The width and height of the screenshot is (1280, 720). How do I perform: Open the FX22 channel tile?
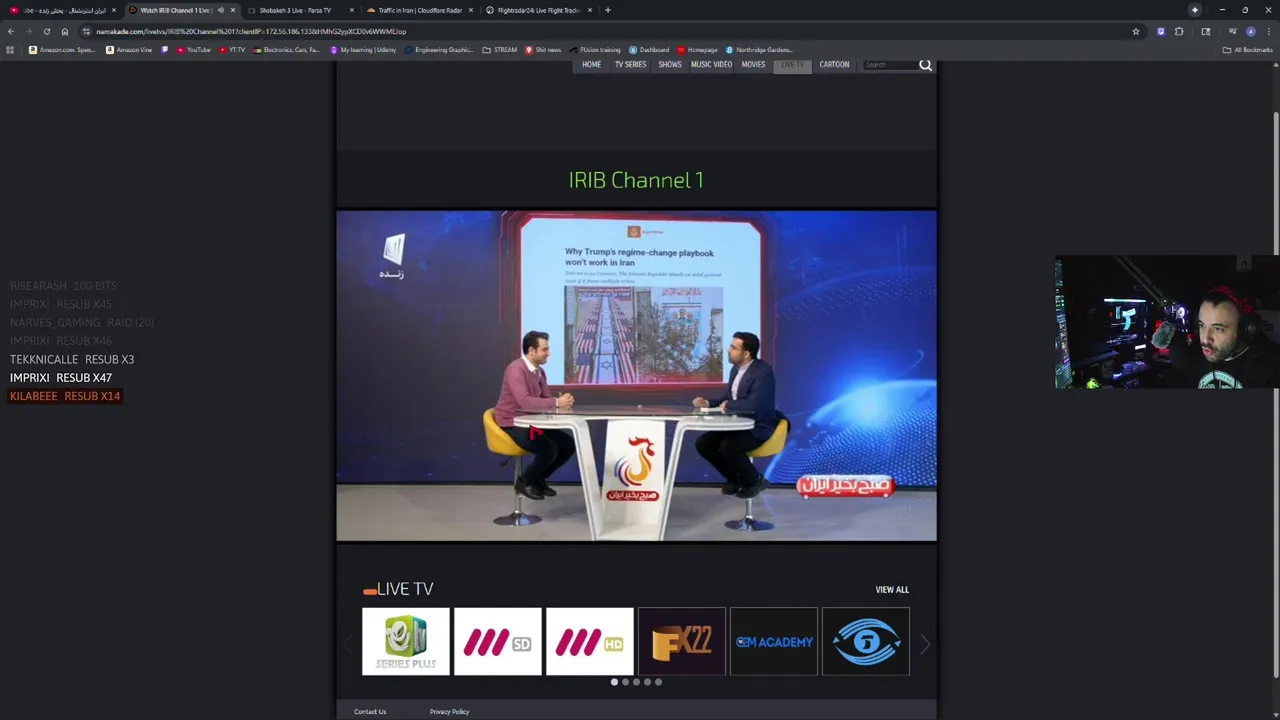point(682,641)
